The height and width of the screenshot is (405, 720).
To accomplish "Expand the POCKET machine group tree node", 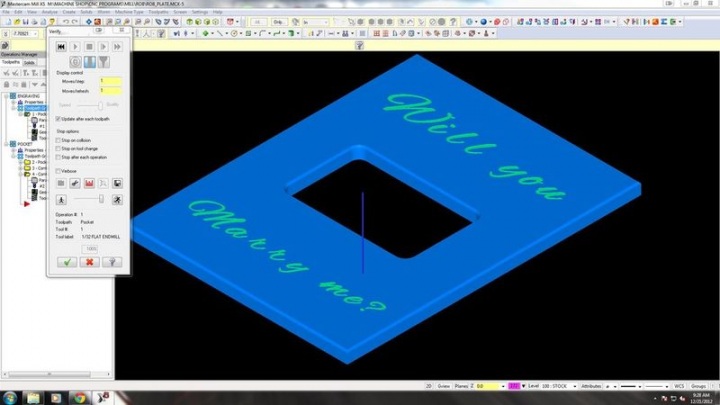I will [x=5, y=143].
